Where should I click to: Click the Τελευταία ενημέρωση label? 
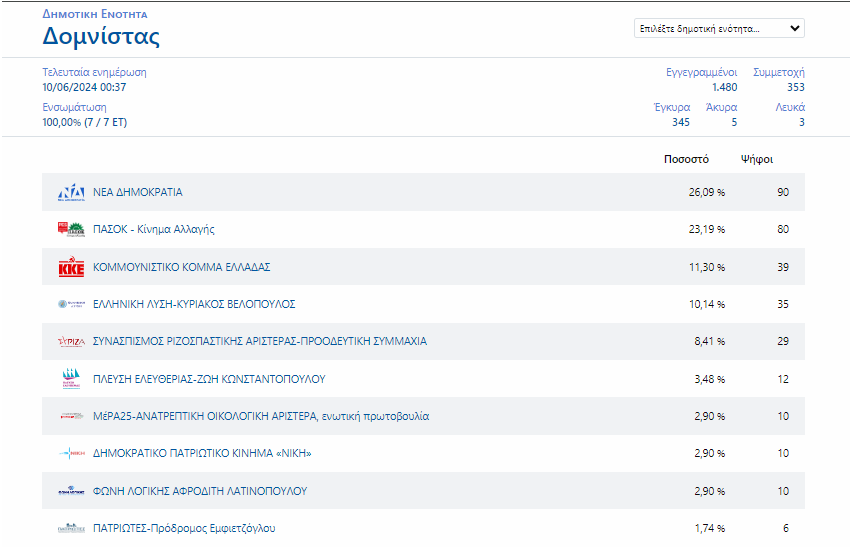94,72
